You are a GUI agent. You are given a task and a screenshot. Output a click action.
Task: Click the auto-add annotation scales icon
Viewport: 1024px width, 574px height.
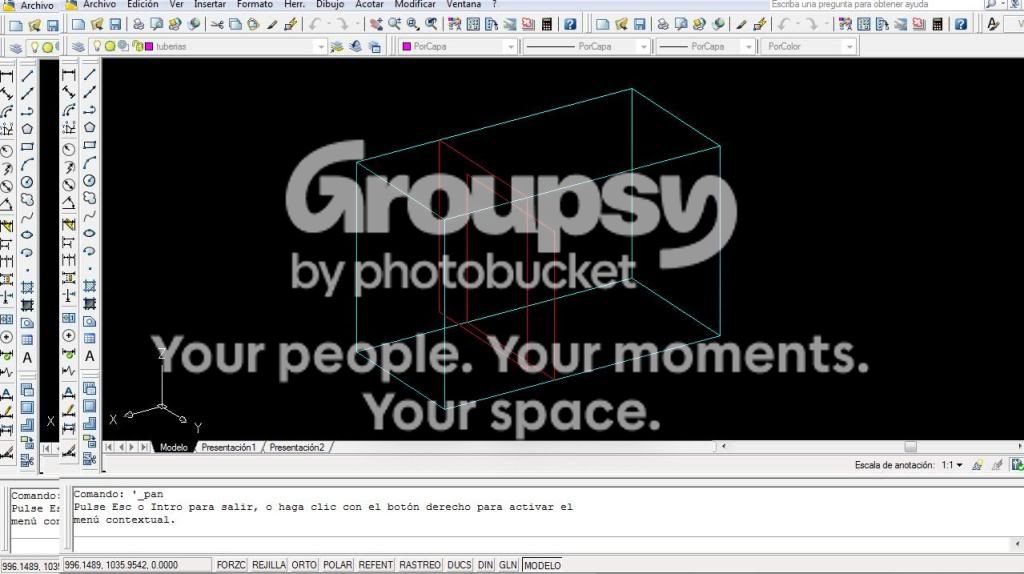[x=997, y=465]
